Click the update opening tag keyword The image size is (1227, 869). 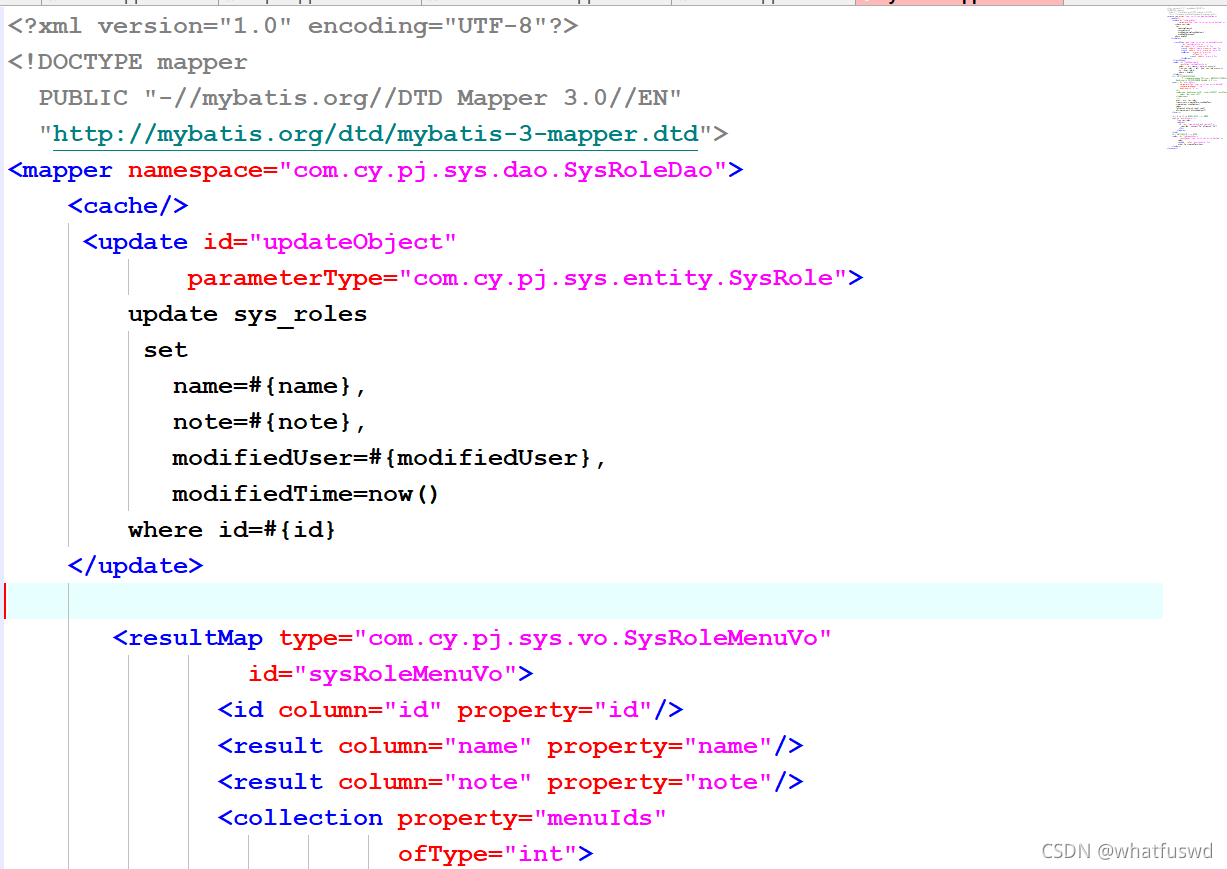point(143,242)
